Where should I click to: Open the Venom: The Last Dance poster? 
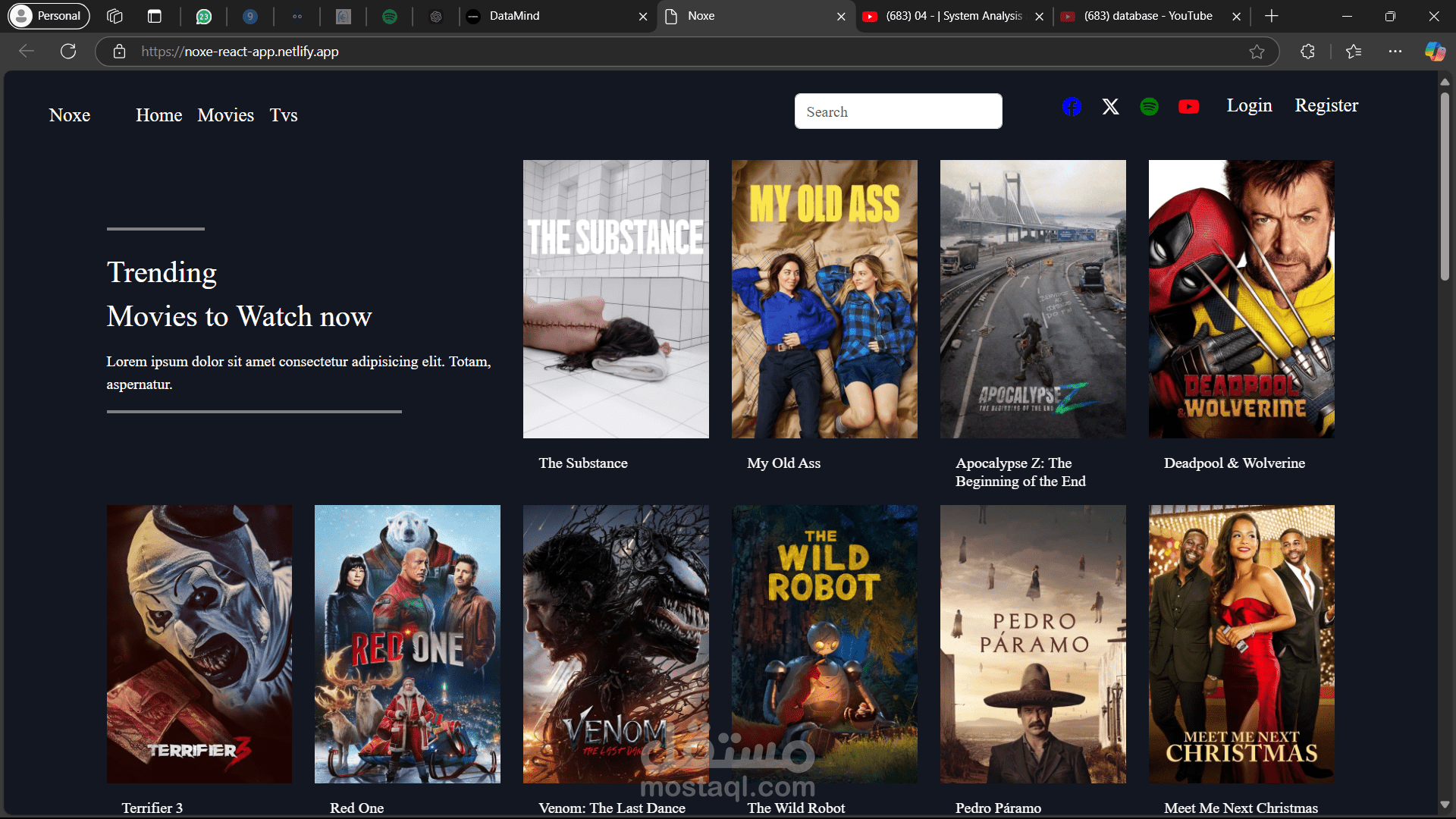point(616,644)
